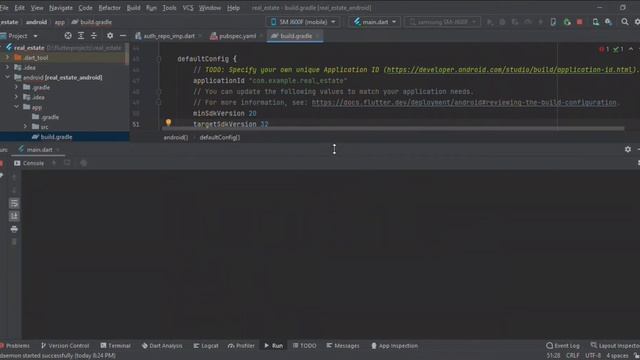The image size is (640, 360).
Task: Open the File menu
Action: point(4,8)
